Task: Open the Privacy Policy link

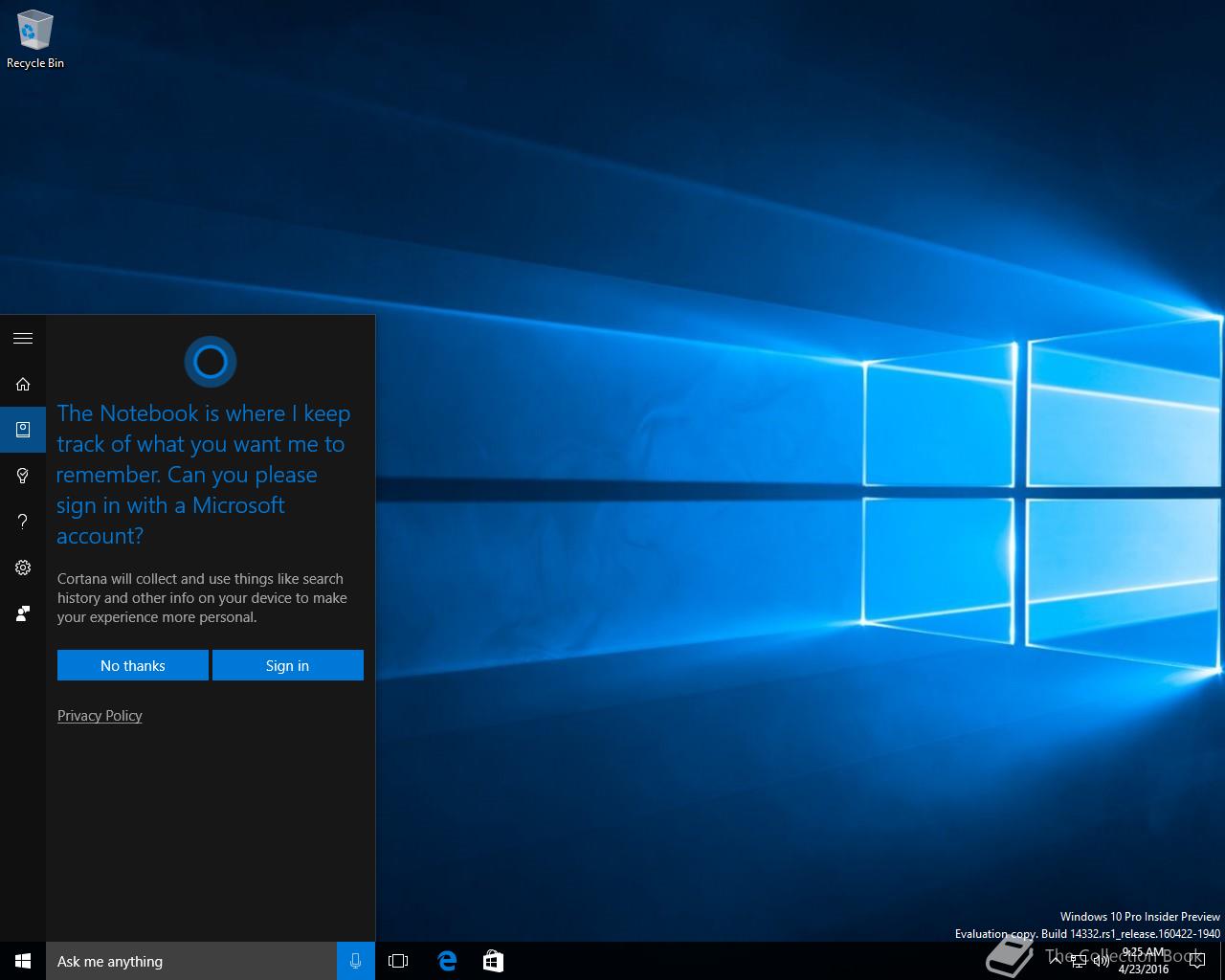Action: coord(100,715)
